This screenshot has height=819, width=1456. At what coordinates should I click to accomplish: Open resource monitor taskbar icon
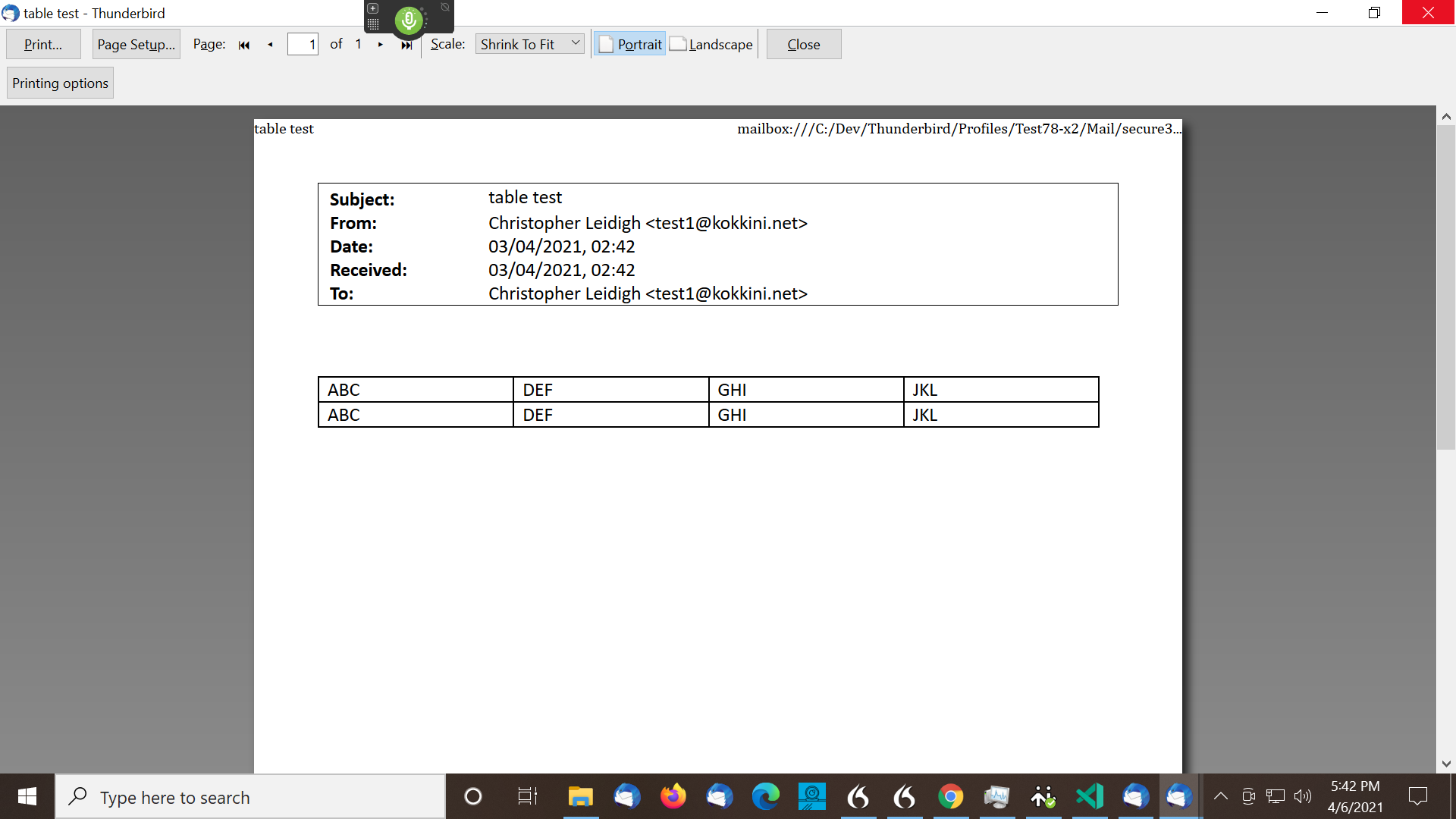click(x=996, y=796)
